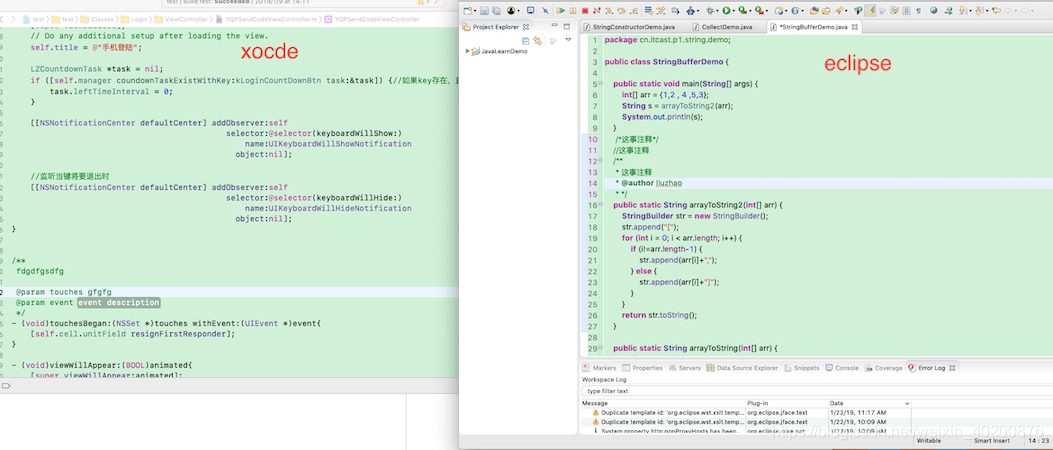Open the Project Explorer view menu
The image size is (1053, 450).
tap(568, 40)
